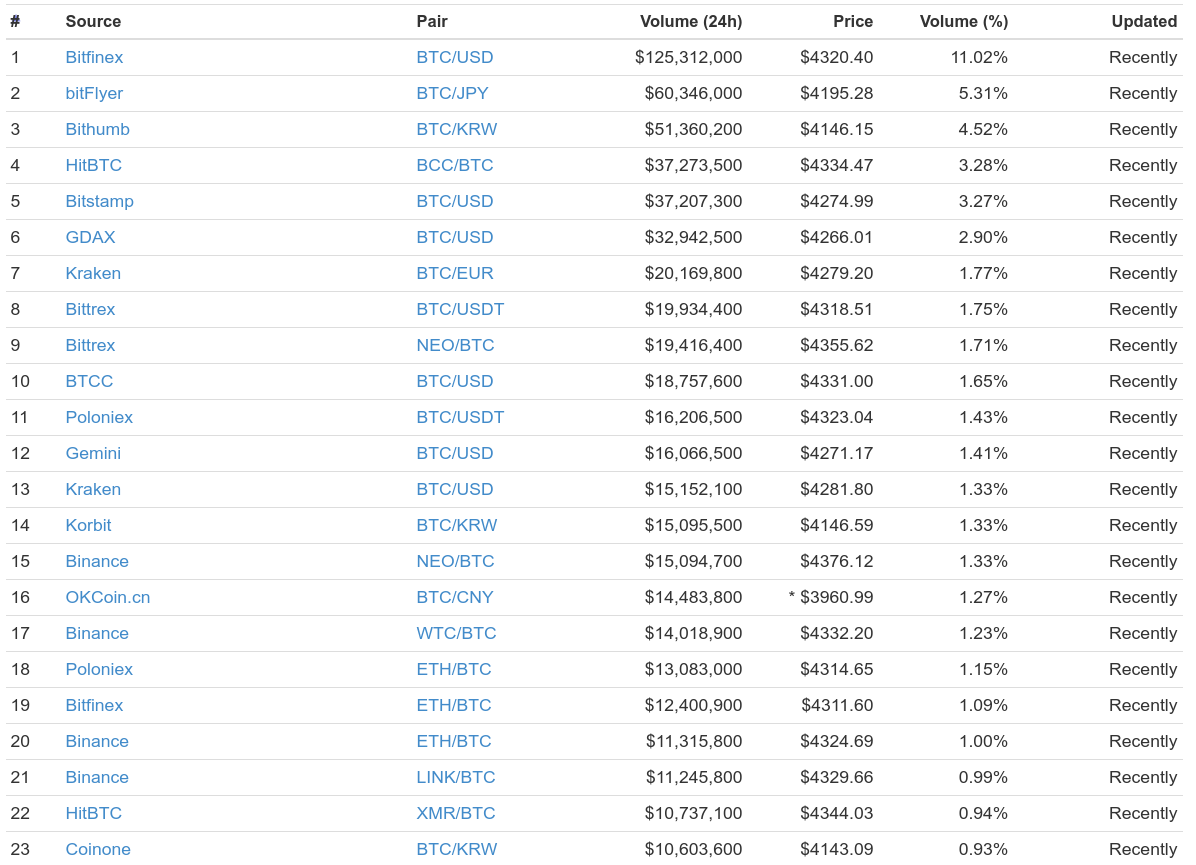This screenshot has height=865, width=1196.
Task: Open Kraken link in row 7
Action: (93, 273)
